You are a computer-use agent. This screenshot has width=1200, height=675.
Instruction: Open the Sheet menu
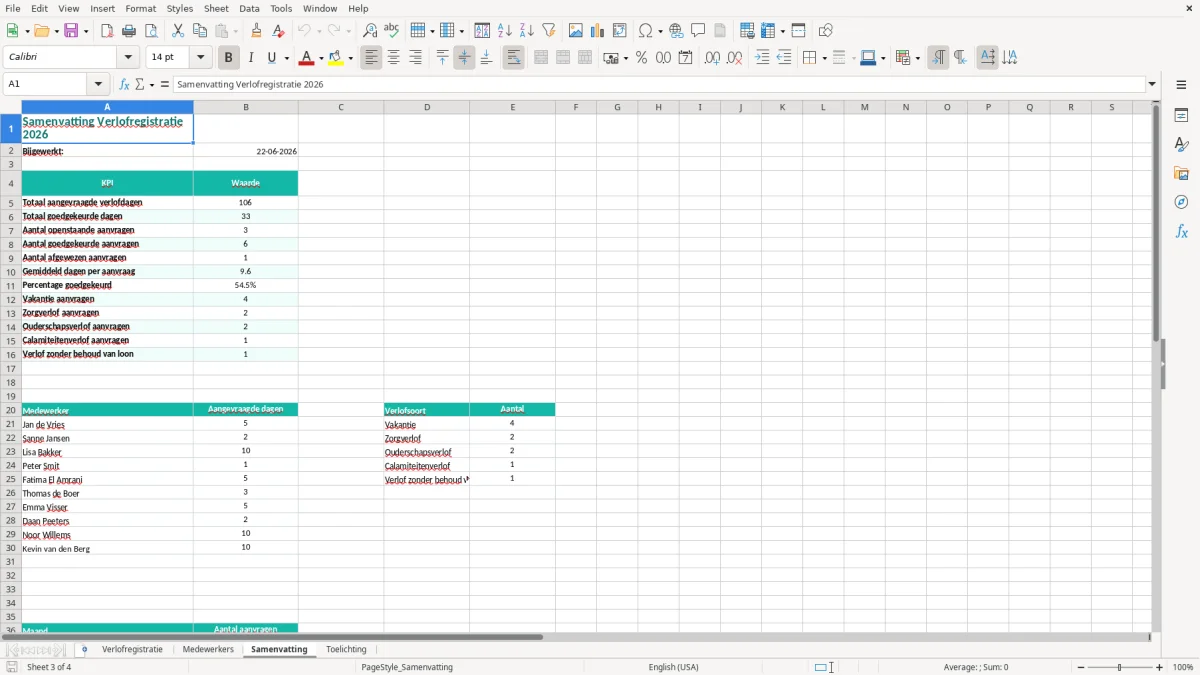216,8
